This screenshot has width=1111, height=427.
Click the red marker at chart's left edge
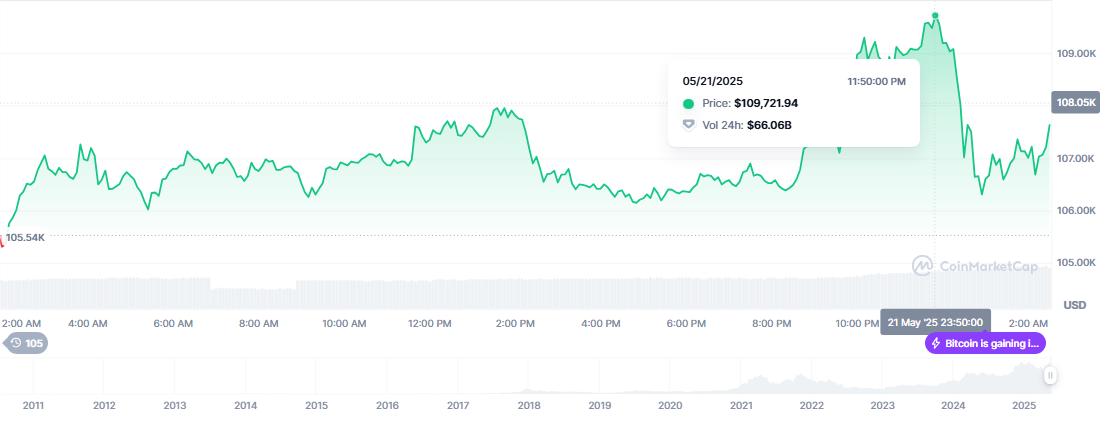pos(1,240)
